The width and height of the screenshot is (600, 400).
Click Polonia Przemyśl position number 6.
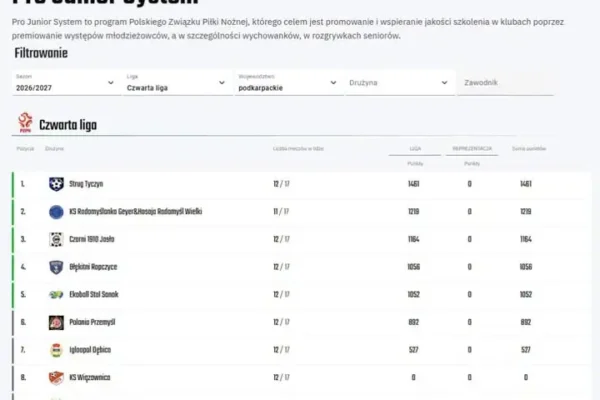coord(23,322)
